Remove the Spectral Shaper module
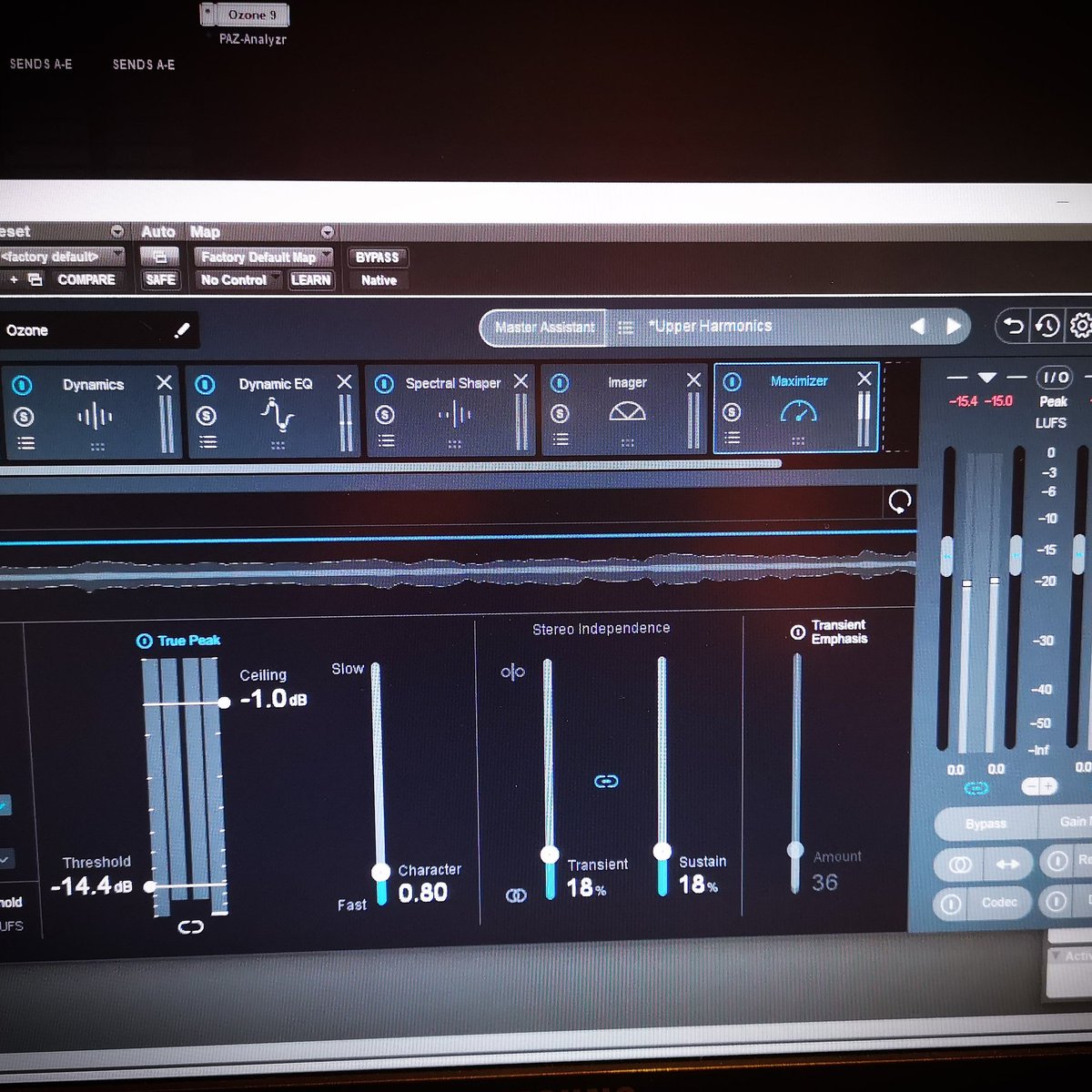The image size is (1092, 1092). point(521,381)
